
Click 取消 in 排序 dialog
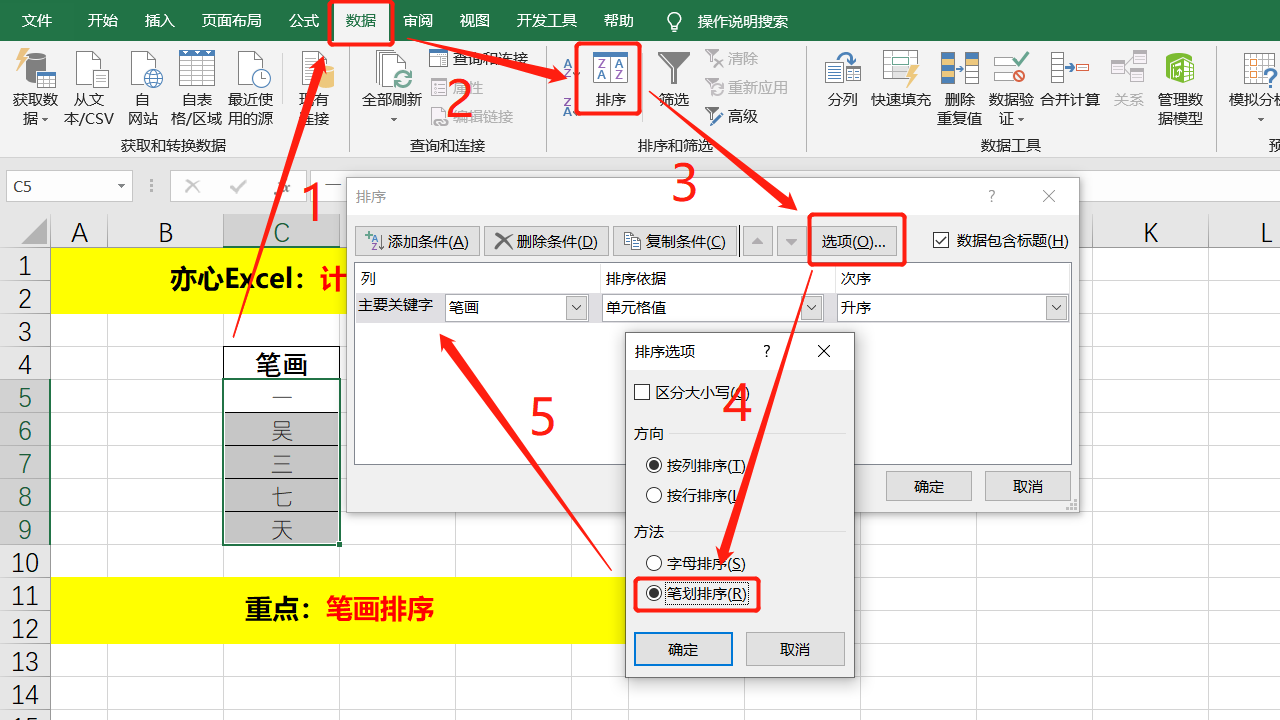(1028, 486)
